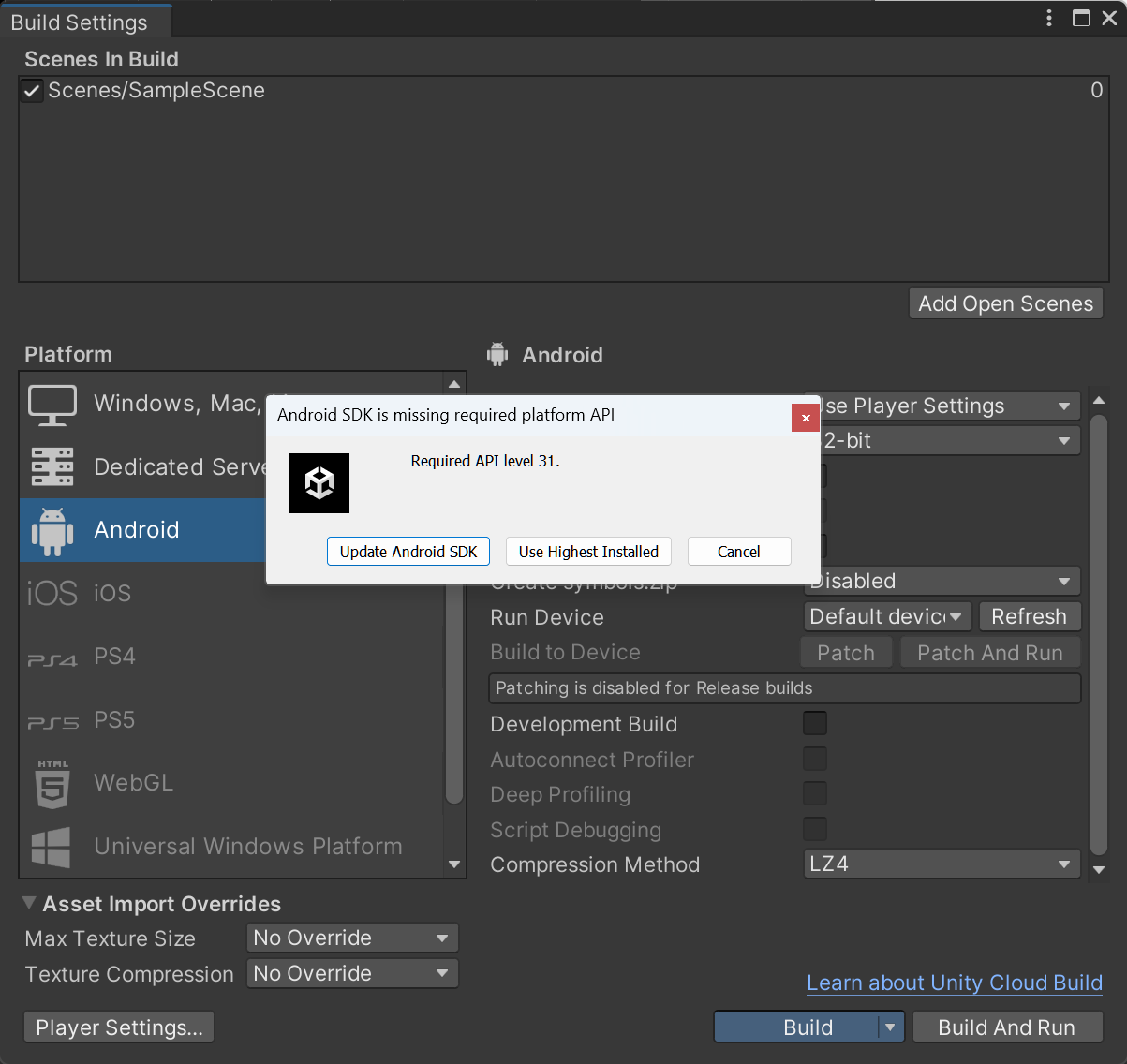Click the Run Device label

click(547, 617)
